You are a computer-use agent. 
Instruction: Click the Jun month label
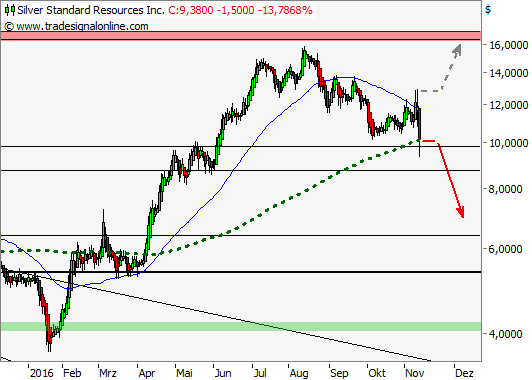(x=223, y=373)
